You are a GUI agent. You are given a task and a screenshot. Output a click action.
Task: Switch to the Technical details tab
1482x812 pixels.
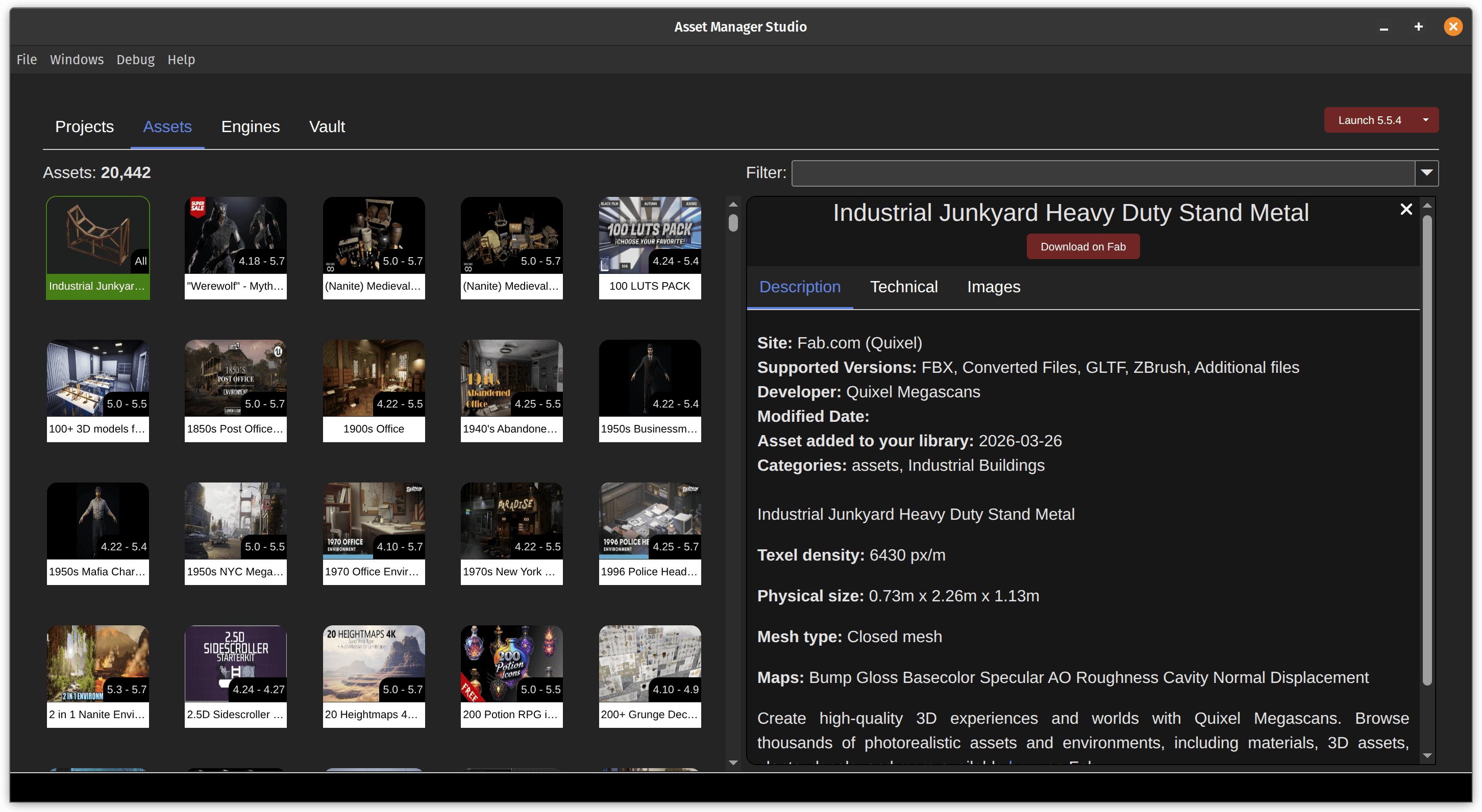(x=904, y=287)
